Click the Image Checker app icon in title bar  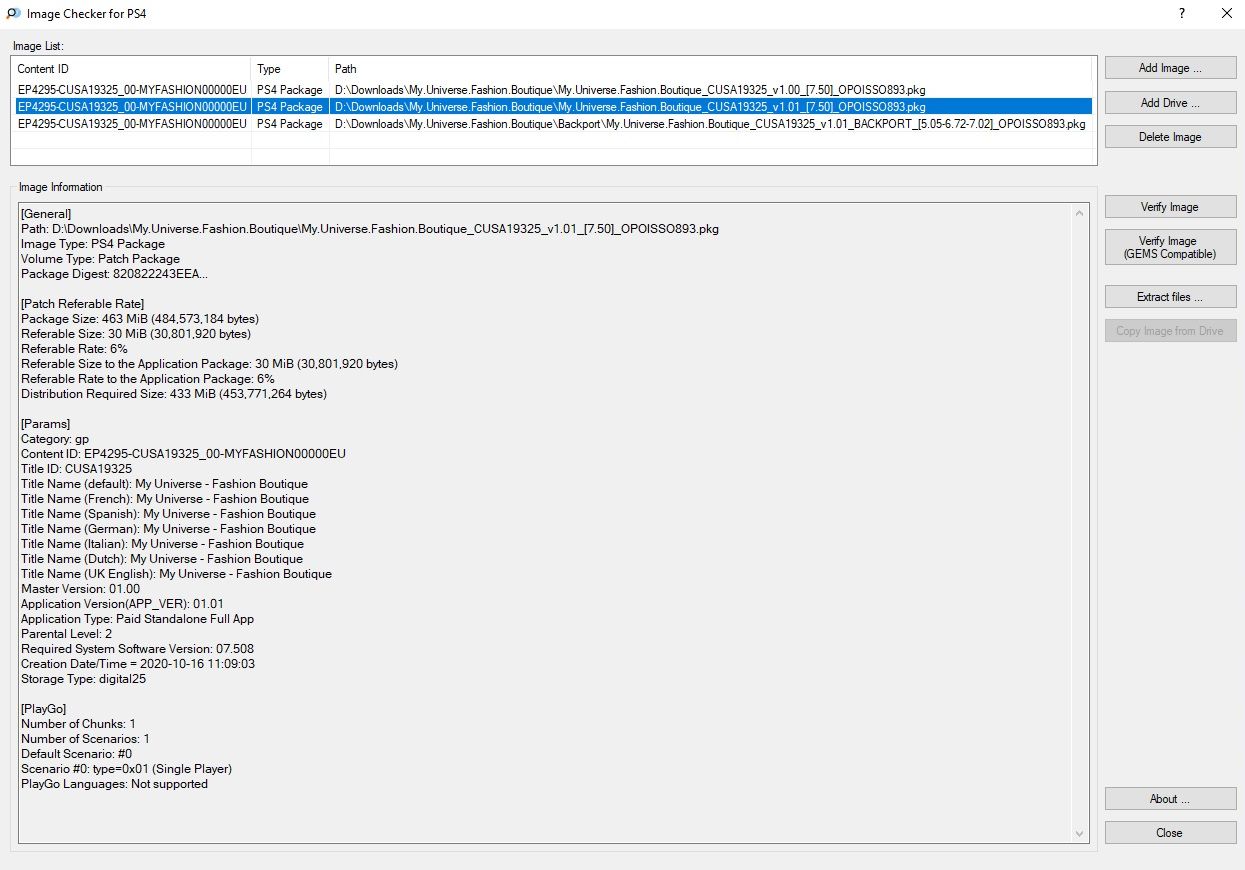click(x=13, y=14)
